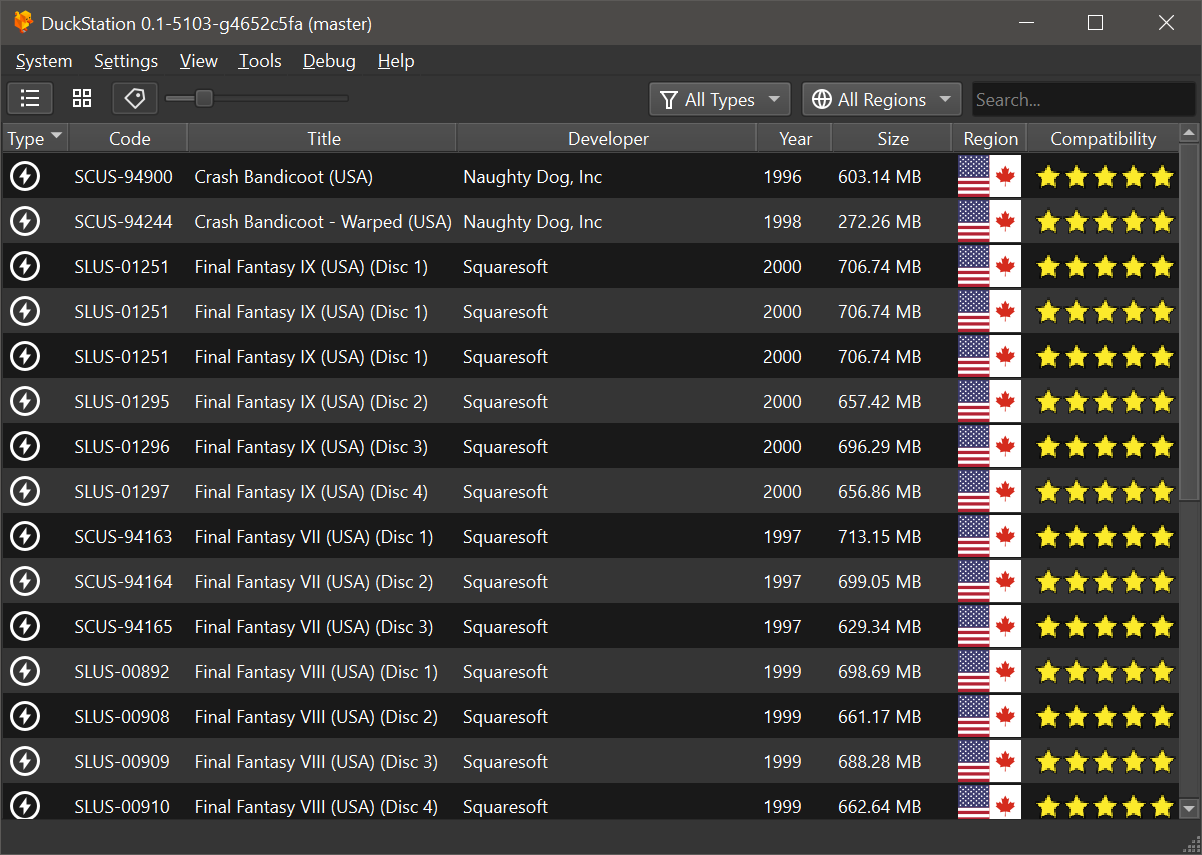Sort games by Title column header

click(x=323, y=139)
